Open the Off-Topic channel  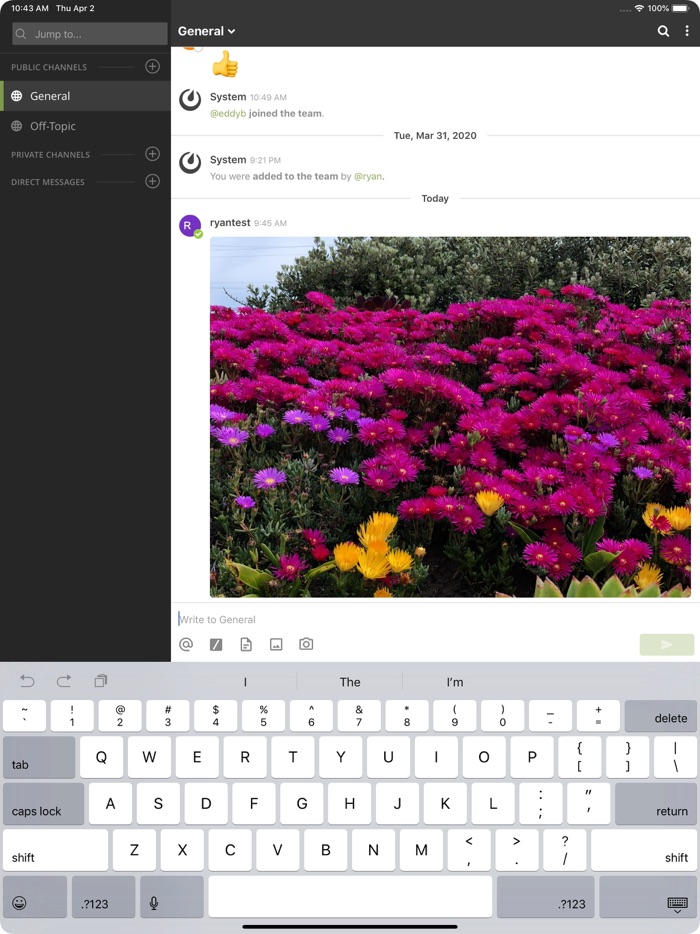tap(85, 126)
